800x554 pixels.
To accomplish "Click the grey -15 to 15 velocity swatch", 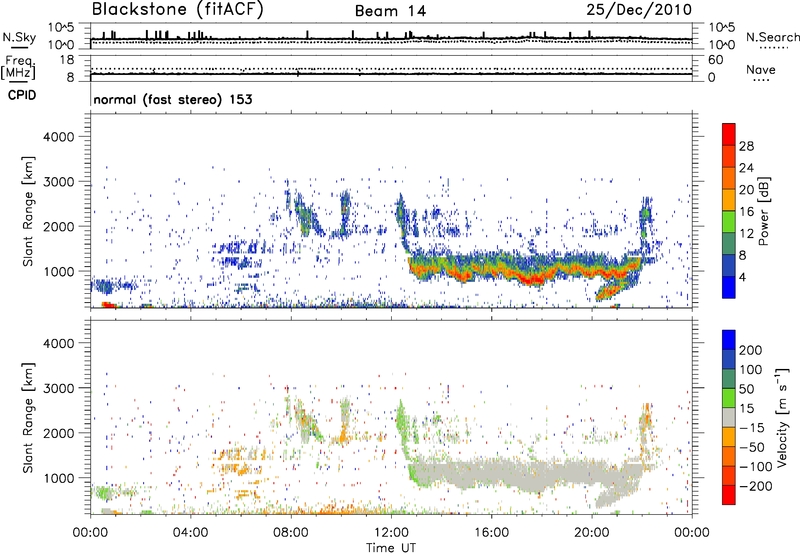I will (729, 417).
